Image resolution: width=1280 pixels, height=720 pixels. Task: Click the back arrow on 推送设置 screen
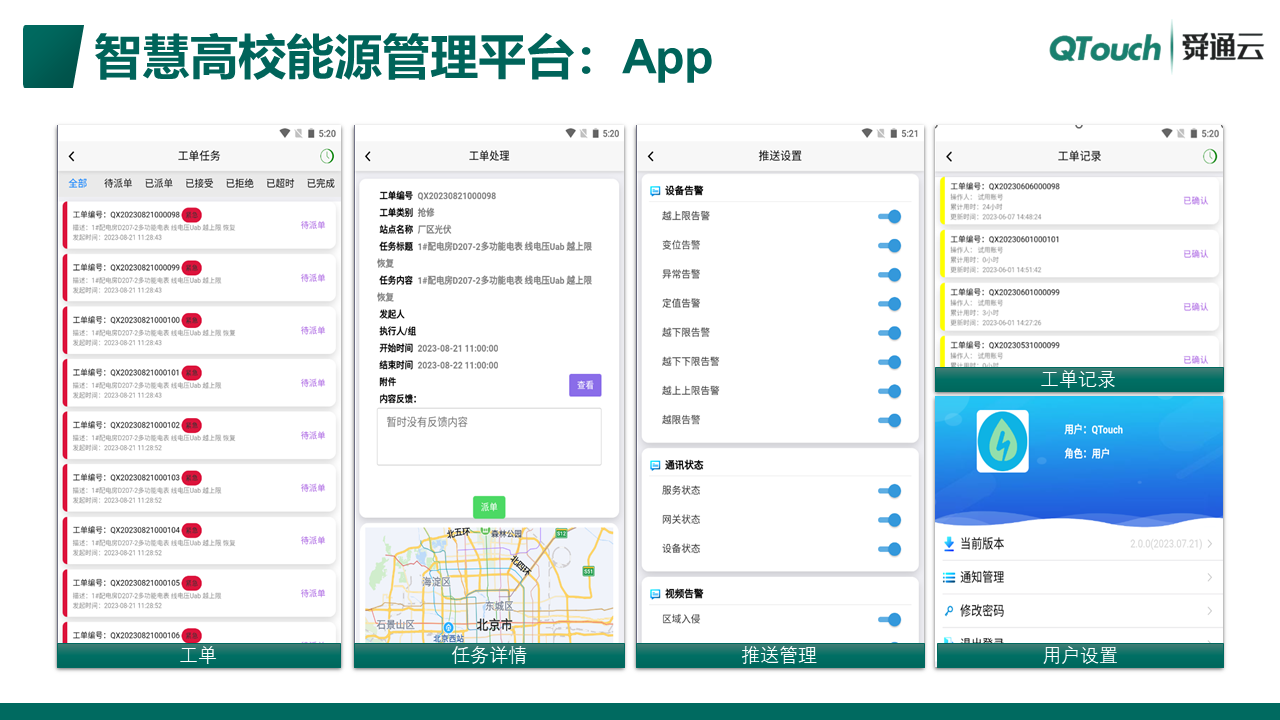(648, 157)
